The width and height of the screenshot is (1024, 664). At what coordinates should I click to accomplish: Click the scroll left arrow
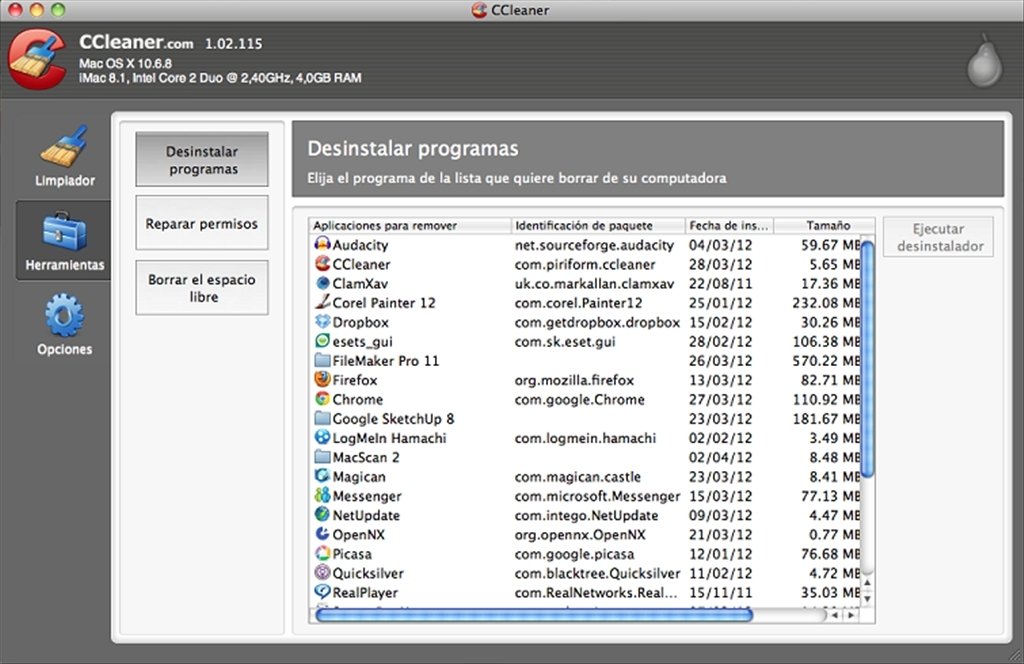[x=835, y=615]
